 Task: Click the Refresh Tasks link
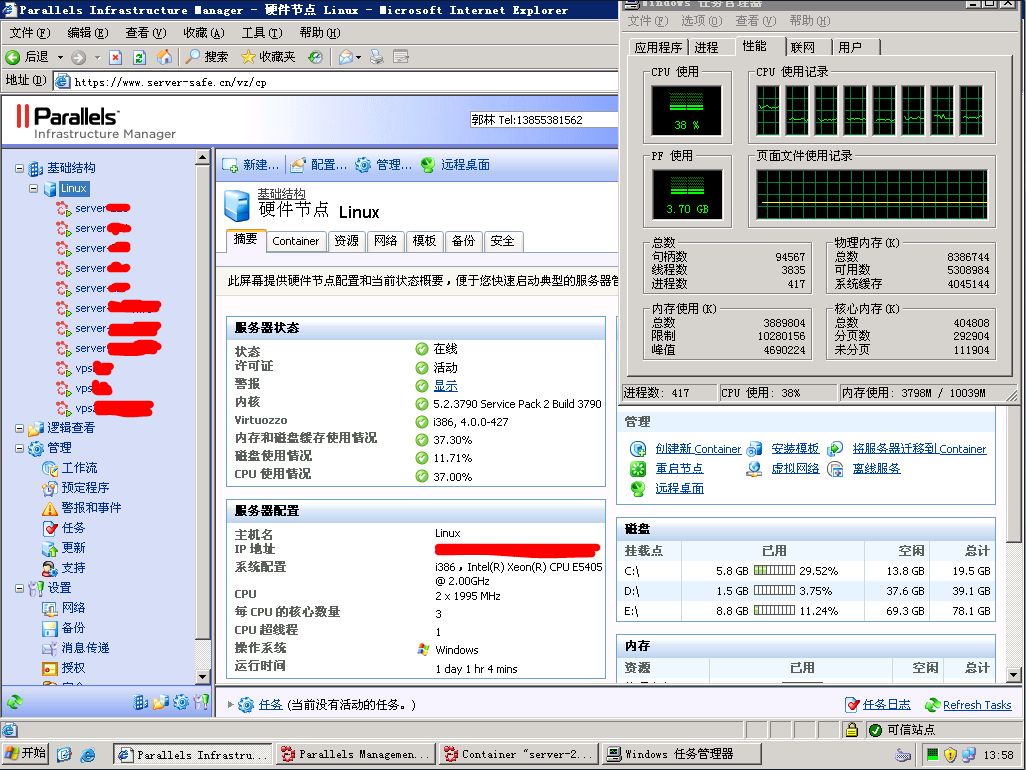tap(977, 705)
